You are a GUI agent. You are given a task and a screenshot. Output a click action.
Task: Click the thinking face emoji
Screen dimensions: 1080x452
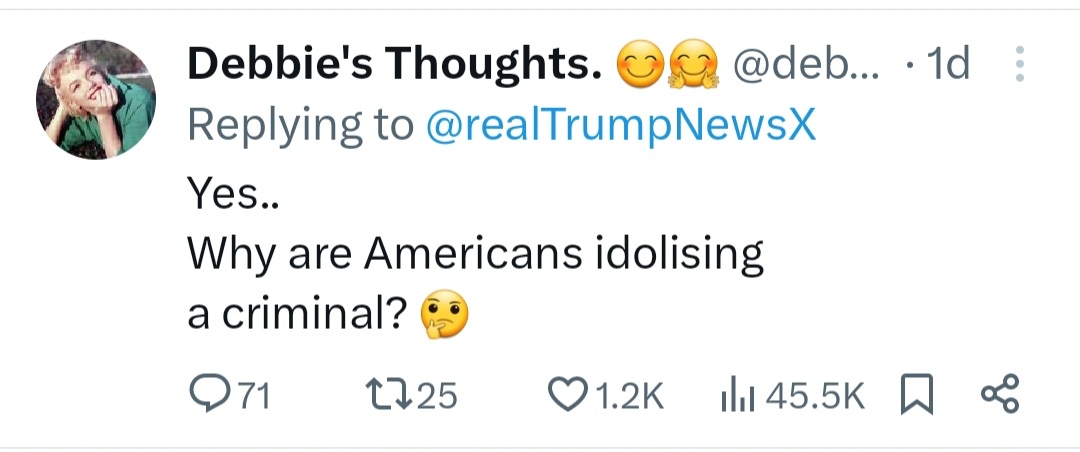(x=446, y=316)
